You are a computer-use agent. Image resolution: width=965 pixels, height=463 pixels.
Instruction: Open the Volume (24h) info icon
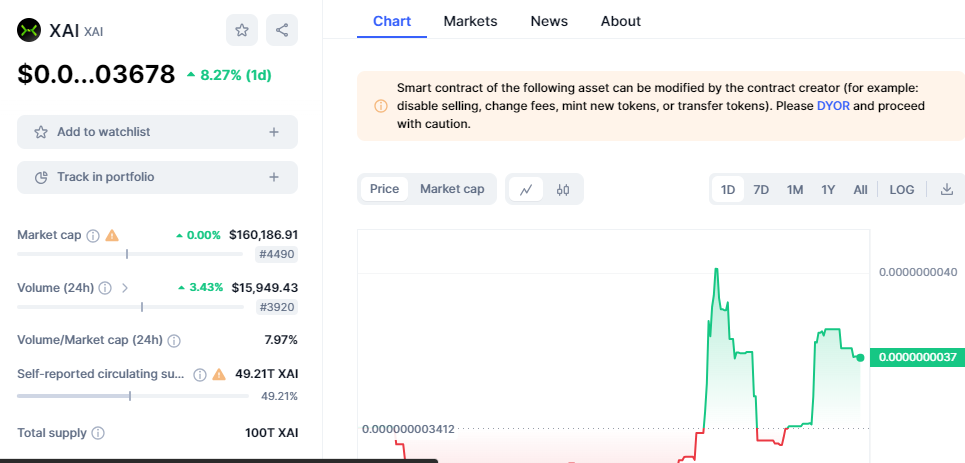(x=105, y=288)
